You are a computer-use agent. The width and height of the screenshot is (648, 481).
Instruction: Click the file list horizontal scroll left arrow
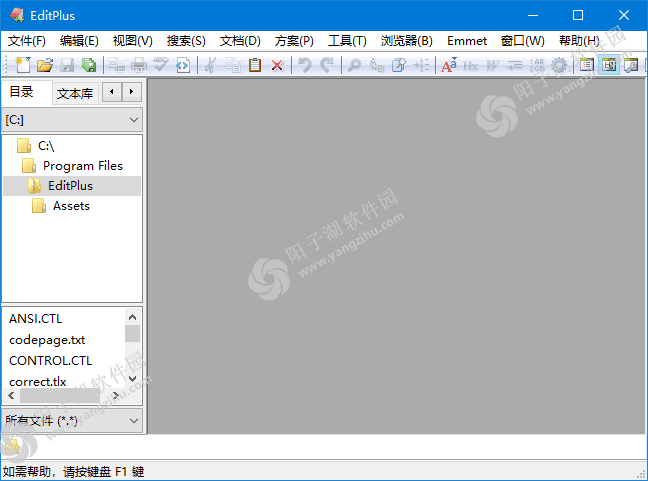pyautogui.click(x=11, y=395)
